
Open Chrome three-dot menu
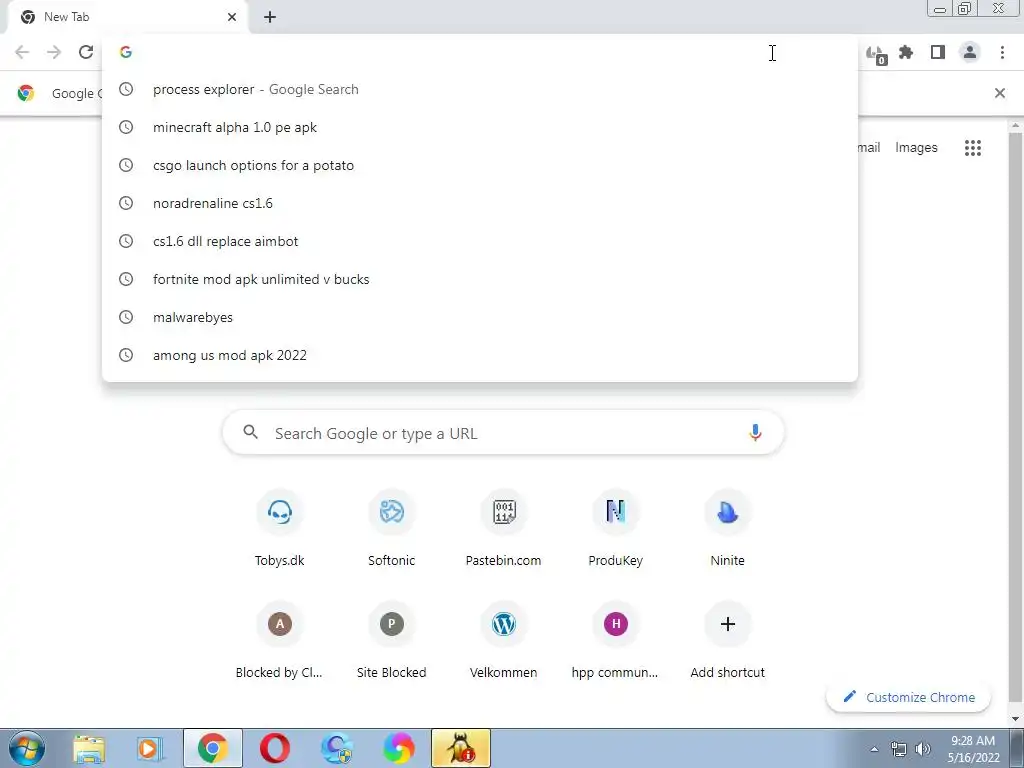(x=1002, y=52)
